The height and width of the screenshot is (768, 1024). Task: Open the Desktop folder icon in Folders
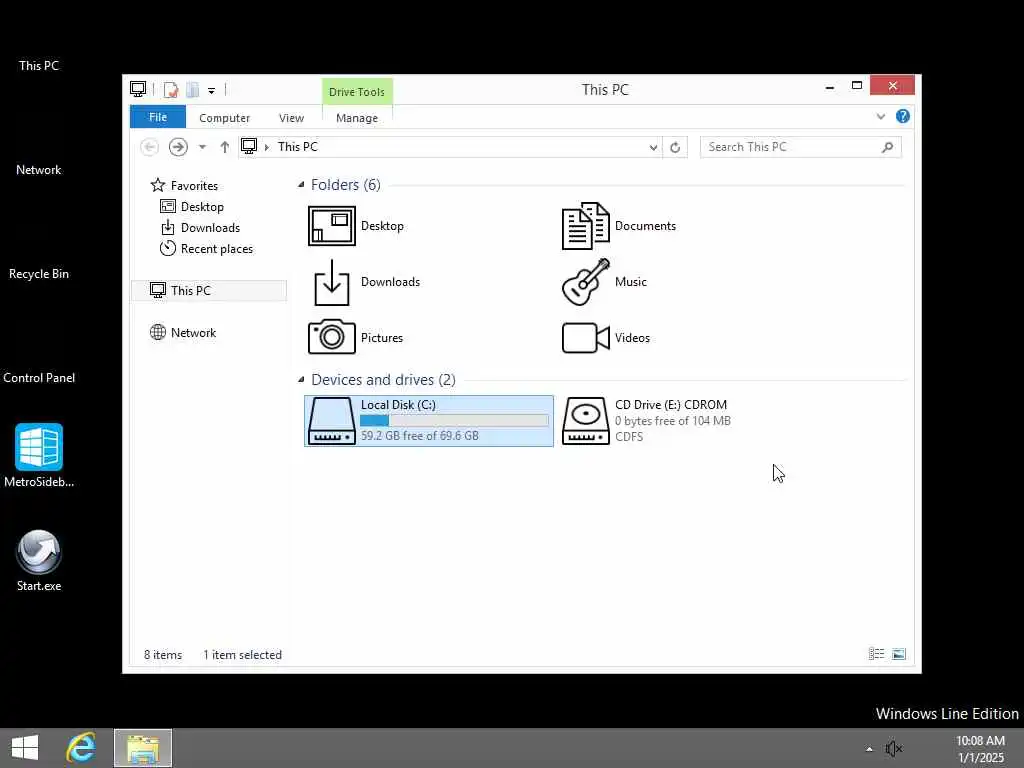(x=332, y=226)
